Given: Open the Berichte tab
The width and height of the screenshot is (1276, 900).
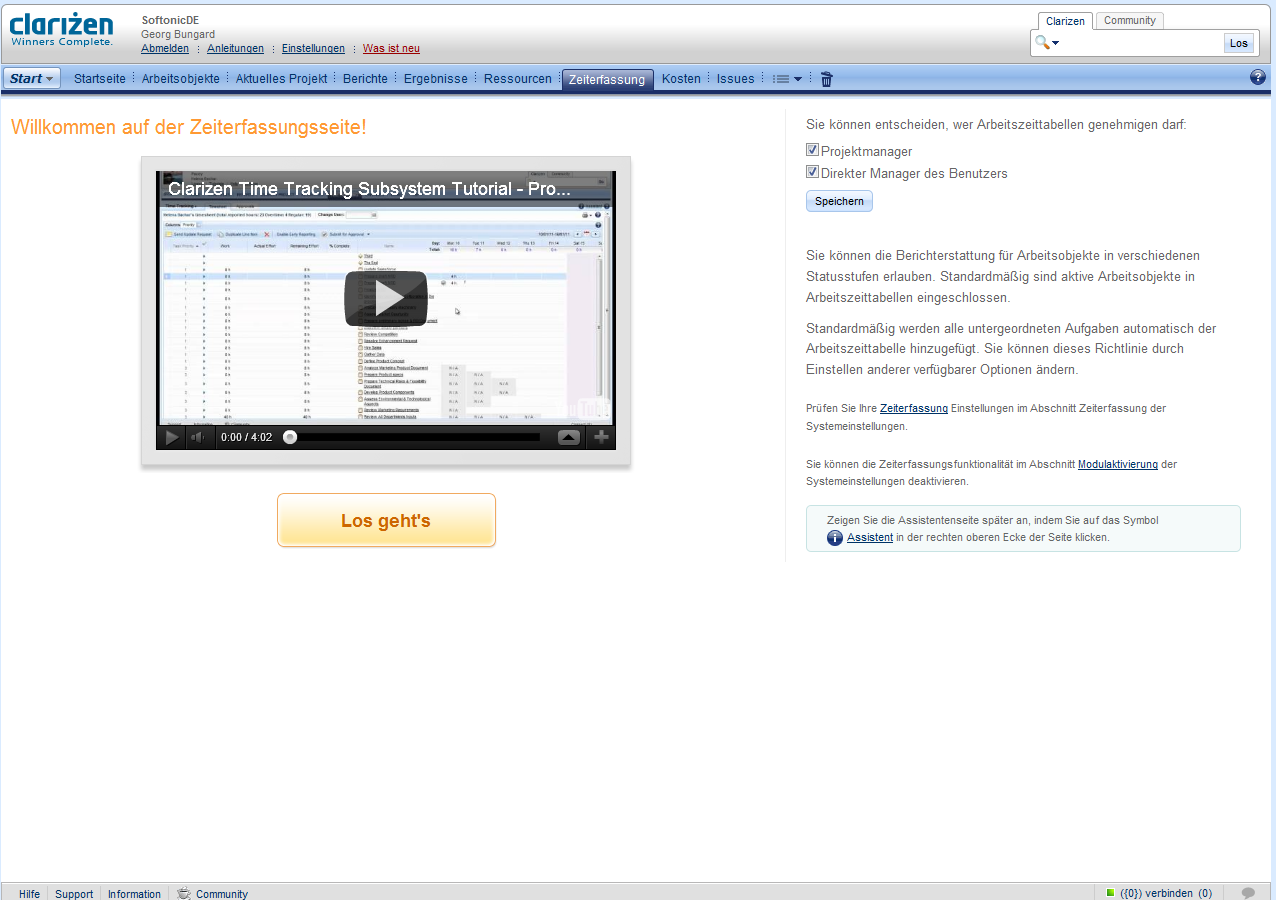Looking at the screenshot, I should pos(365,78).
